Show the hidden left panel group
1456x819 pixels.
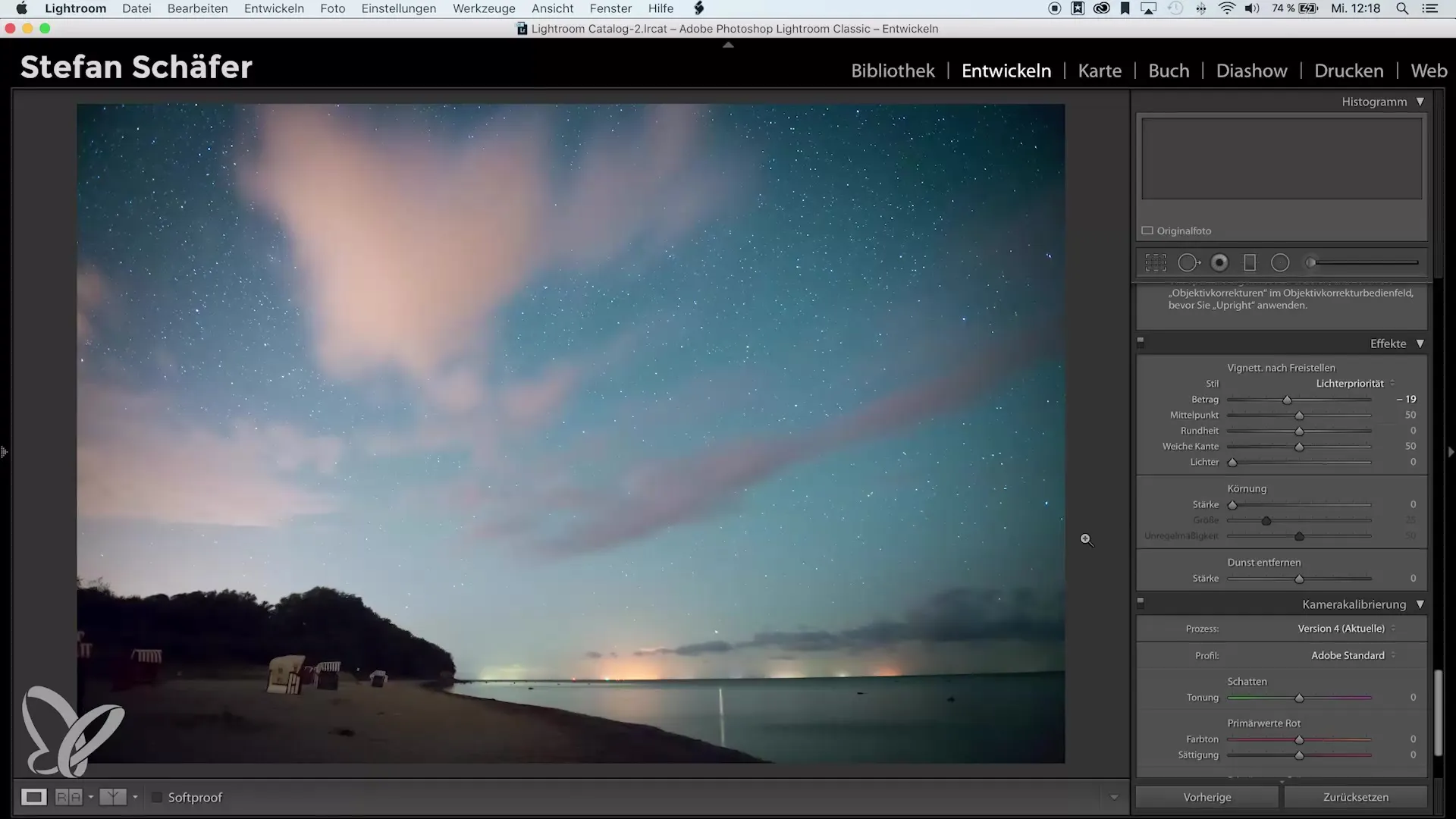(5, 452)
